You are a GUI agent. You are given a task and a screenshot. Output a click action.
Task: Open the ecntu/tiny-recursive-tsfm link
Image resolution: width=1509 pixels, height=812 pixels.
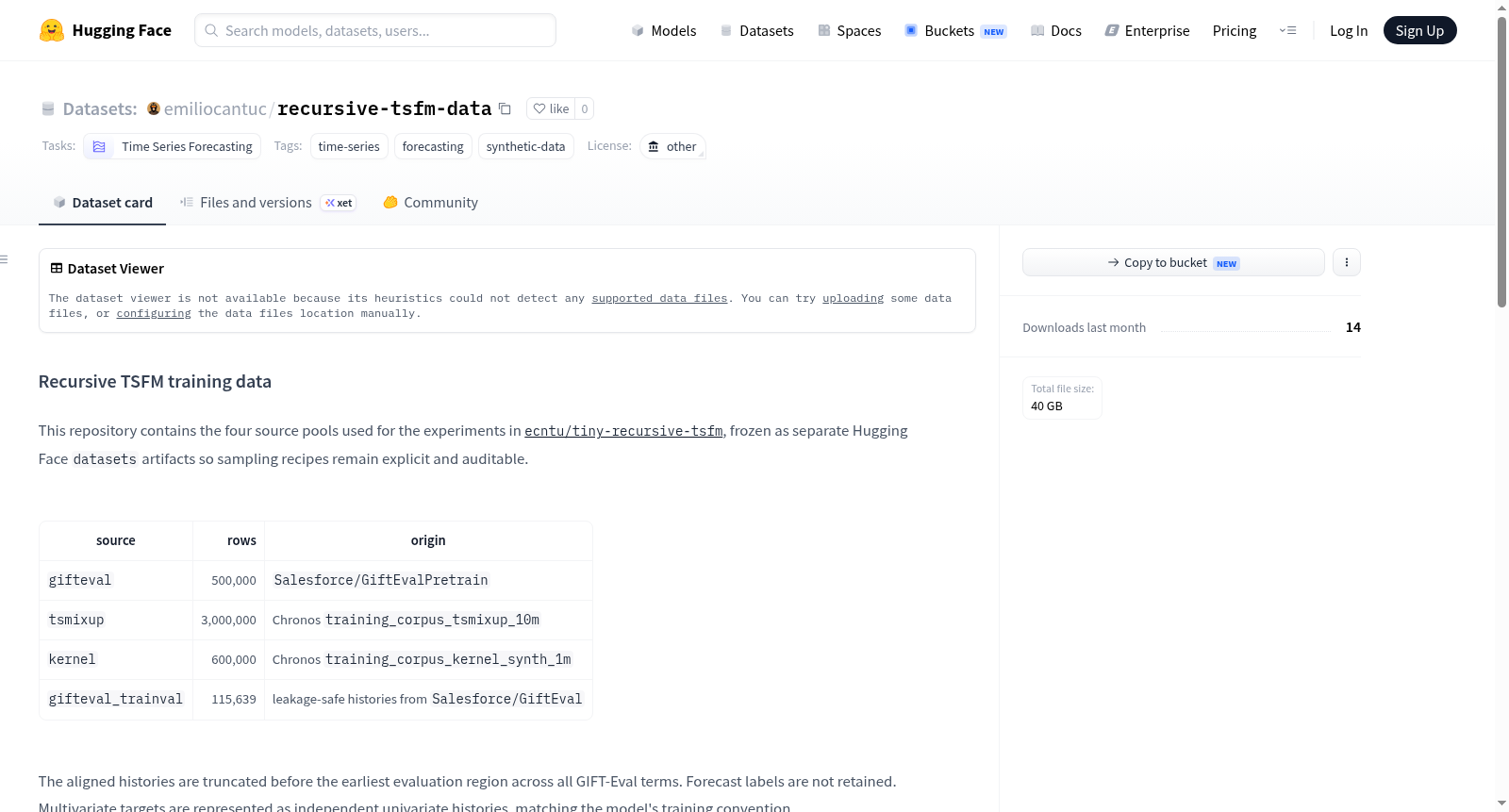pyautogui.click(x=623, y=431)
